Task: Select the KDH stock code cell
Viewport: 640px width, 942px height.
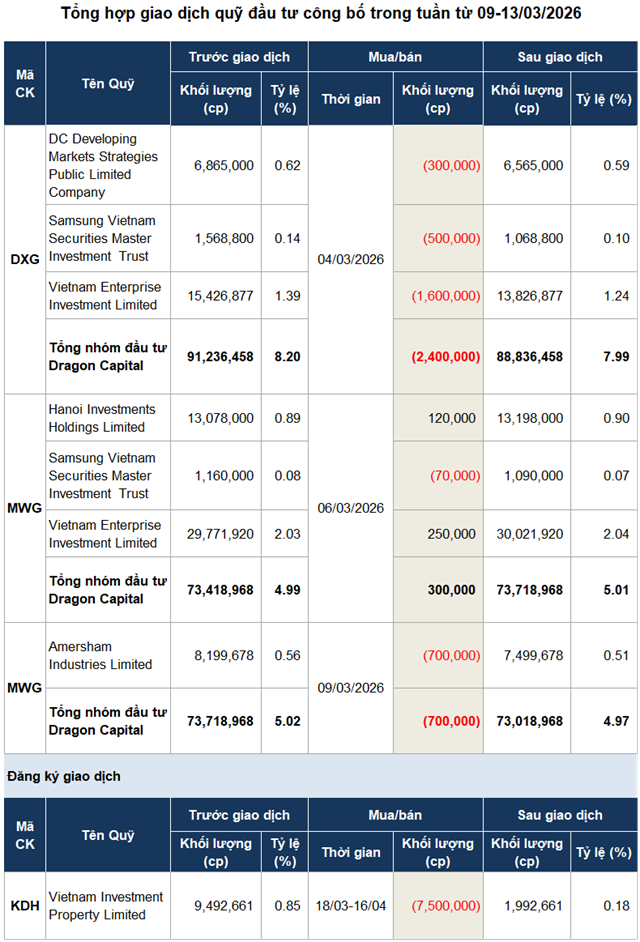Action: click(24, 905)
